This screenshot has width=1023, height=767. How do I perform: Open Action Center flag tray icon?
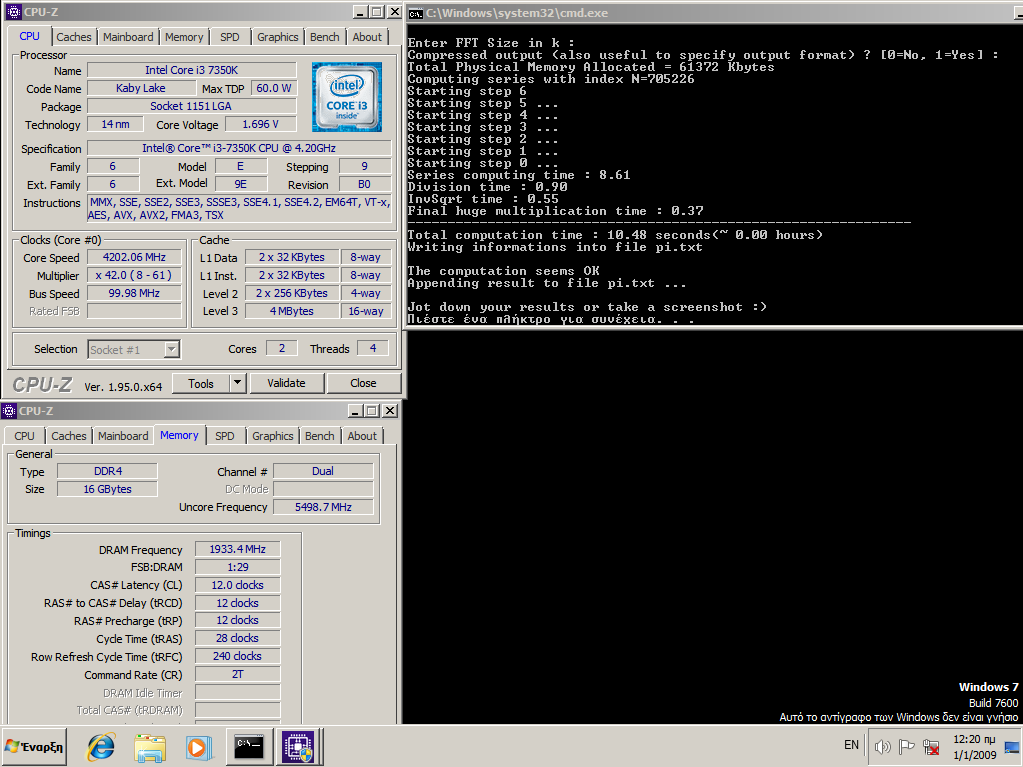[x=906, y=747]
